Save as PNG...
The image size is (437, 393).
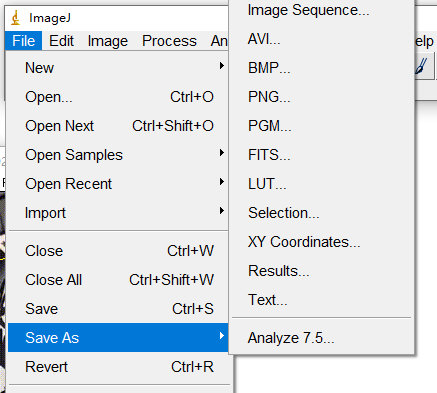point(322,97)
